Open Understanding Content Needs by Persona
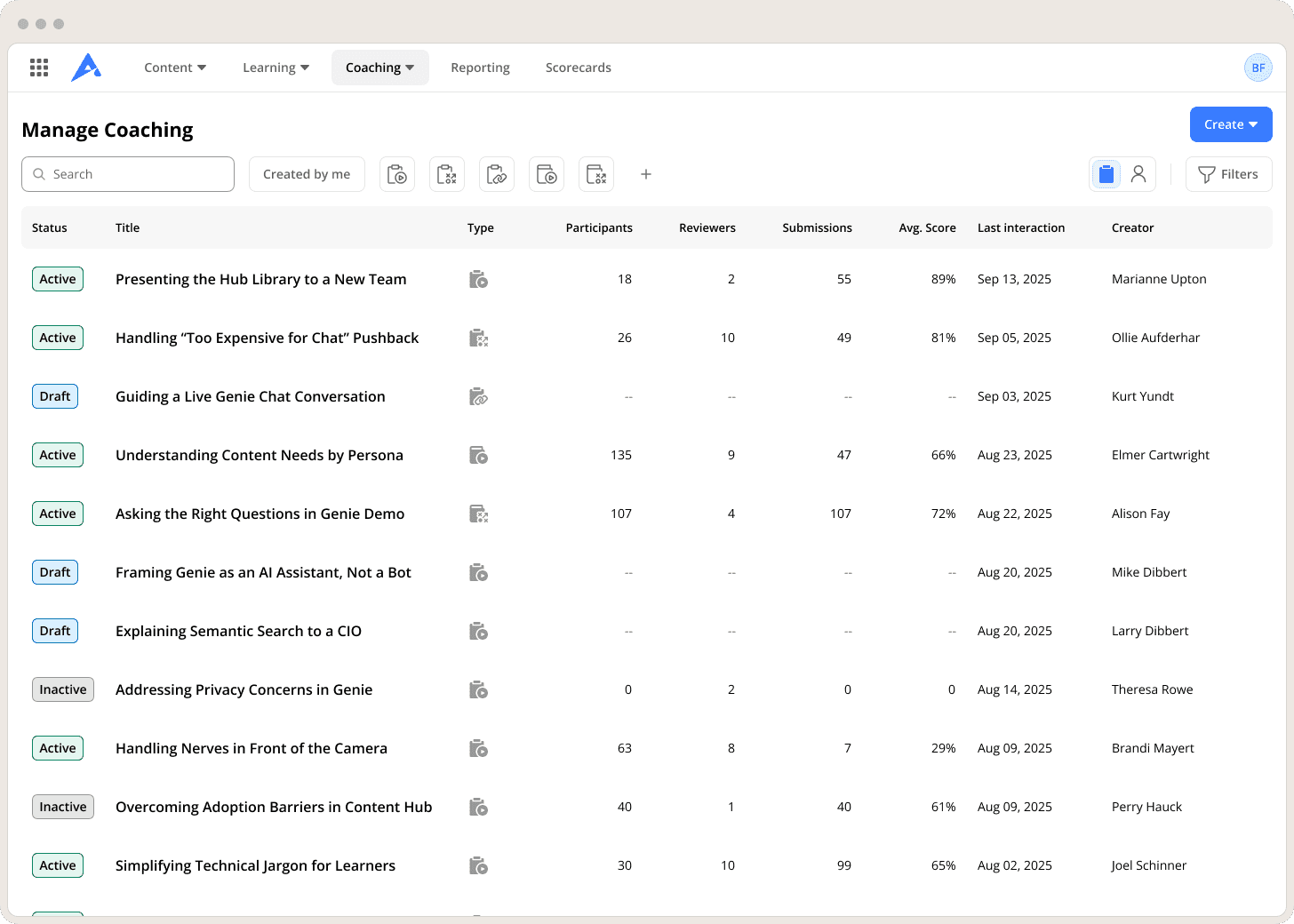The height and width of the screenshot is (924, 1294). [260, 455]
